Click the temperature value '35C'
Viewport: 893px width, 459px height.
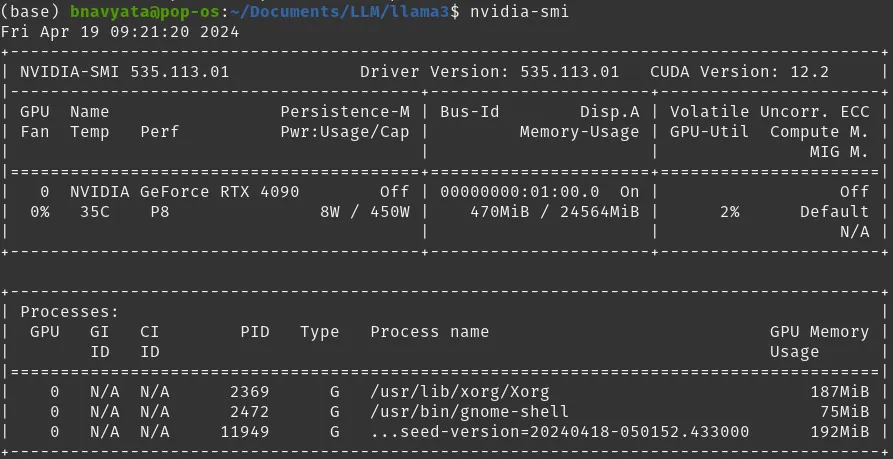[95, 212]
